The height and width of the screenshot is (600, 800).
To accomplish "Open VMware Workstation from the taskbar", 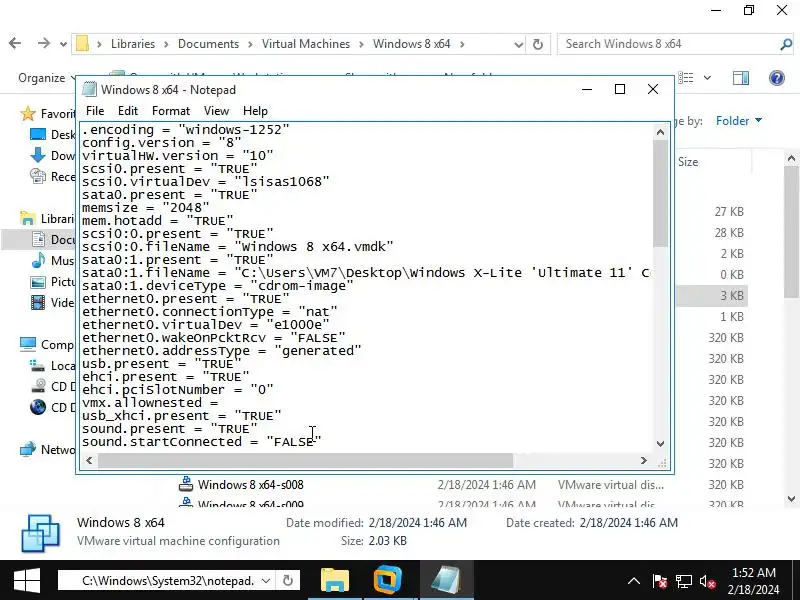I will click(387, 580).
